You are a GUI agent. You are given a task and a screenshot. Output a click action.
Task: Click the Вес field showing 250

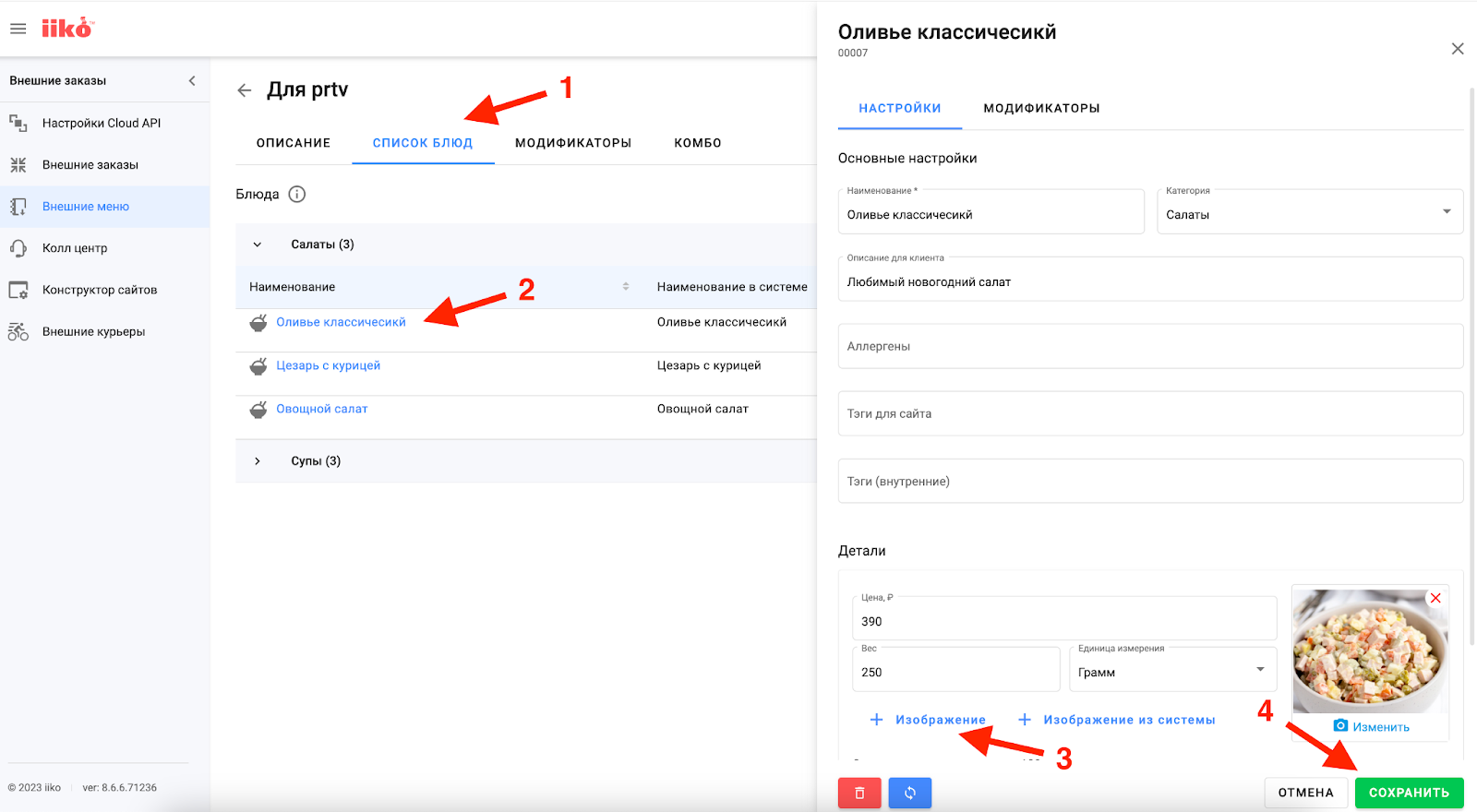pos(955,669)
